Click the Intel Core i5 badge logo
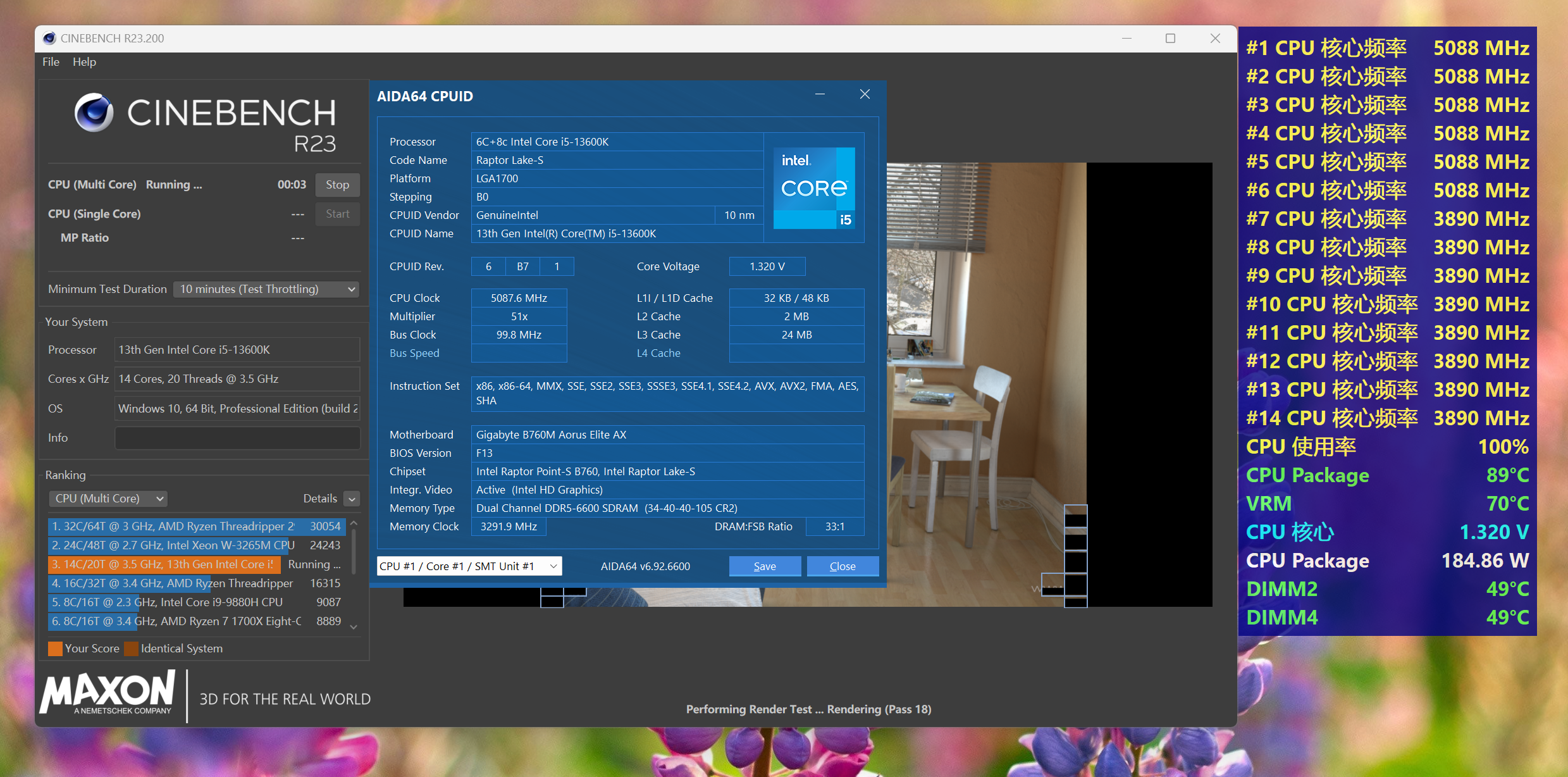Screen dimensions: 1568x777 point(814,188)
